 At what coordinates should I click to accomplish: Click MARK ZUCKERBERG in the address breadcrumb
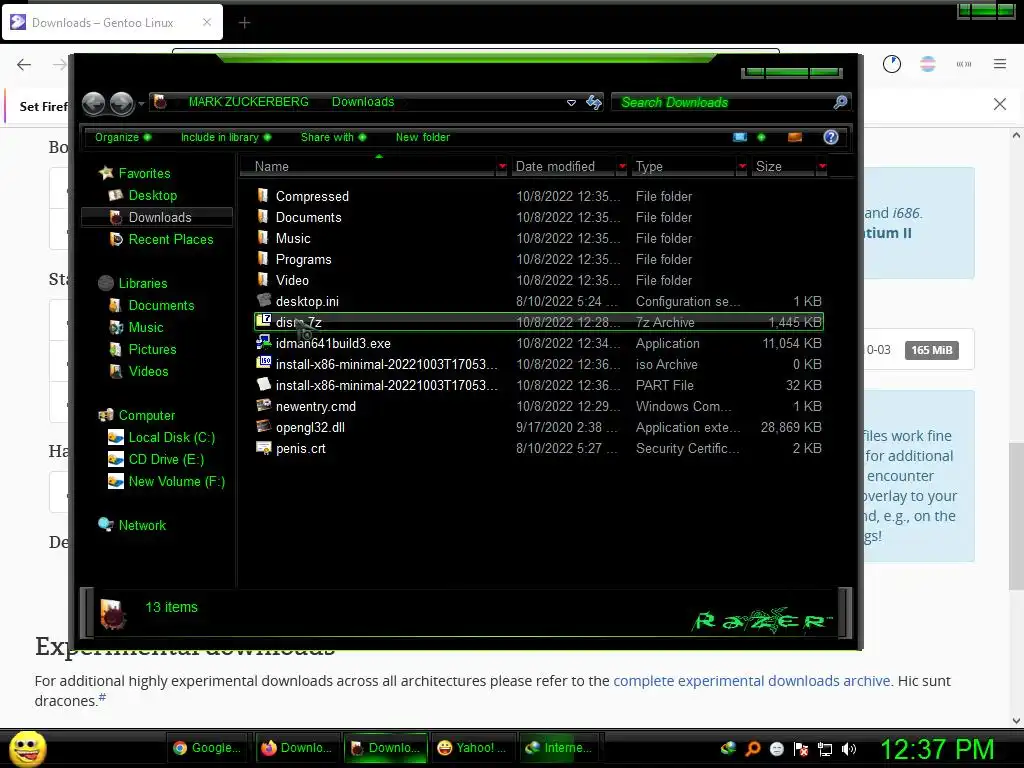coord(249,102)
